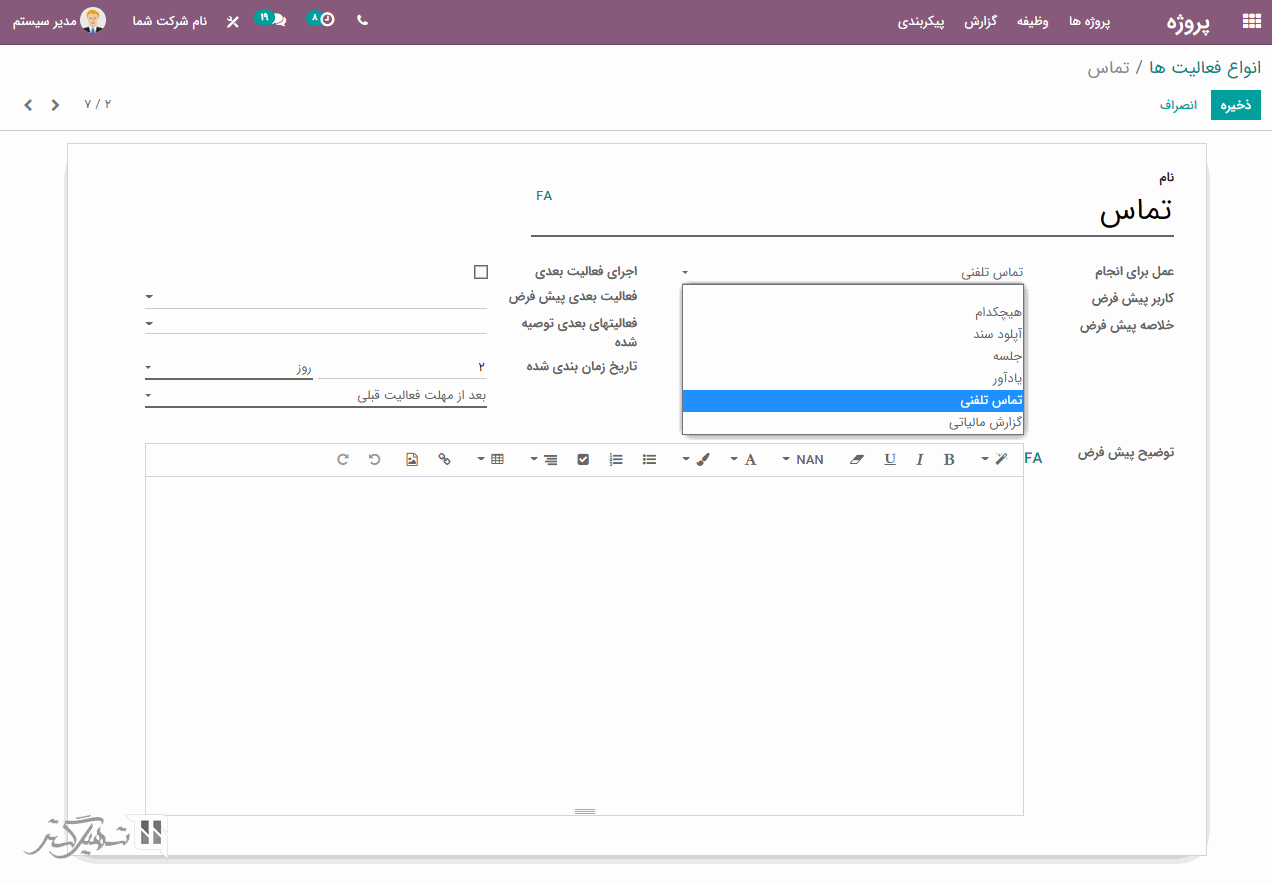Click the Bold formatting icon
1272x884 pixels.
(949, 459)
